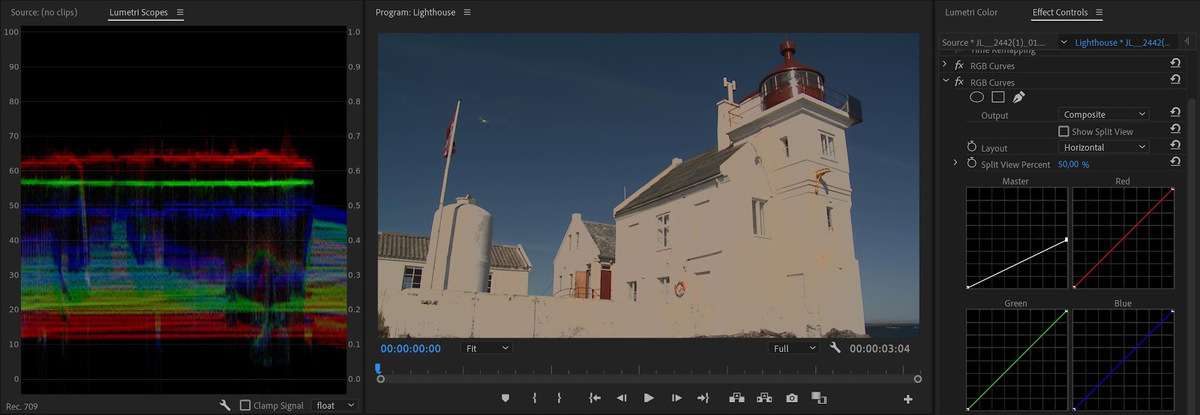
Task: Switch to Lumetri Color tab
Action: pyautogui.click(x=971, y=13)
